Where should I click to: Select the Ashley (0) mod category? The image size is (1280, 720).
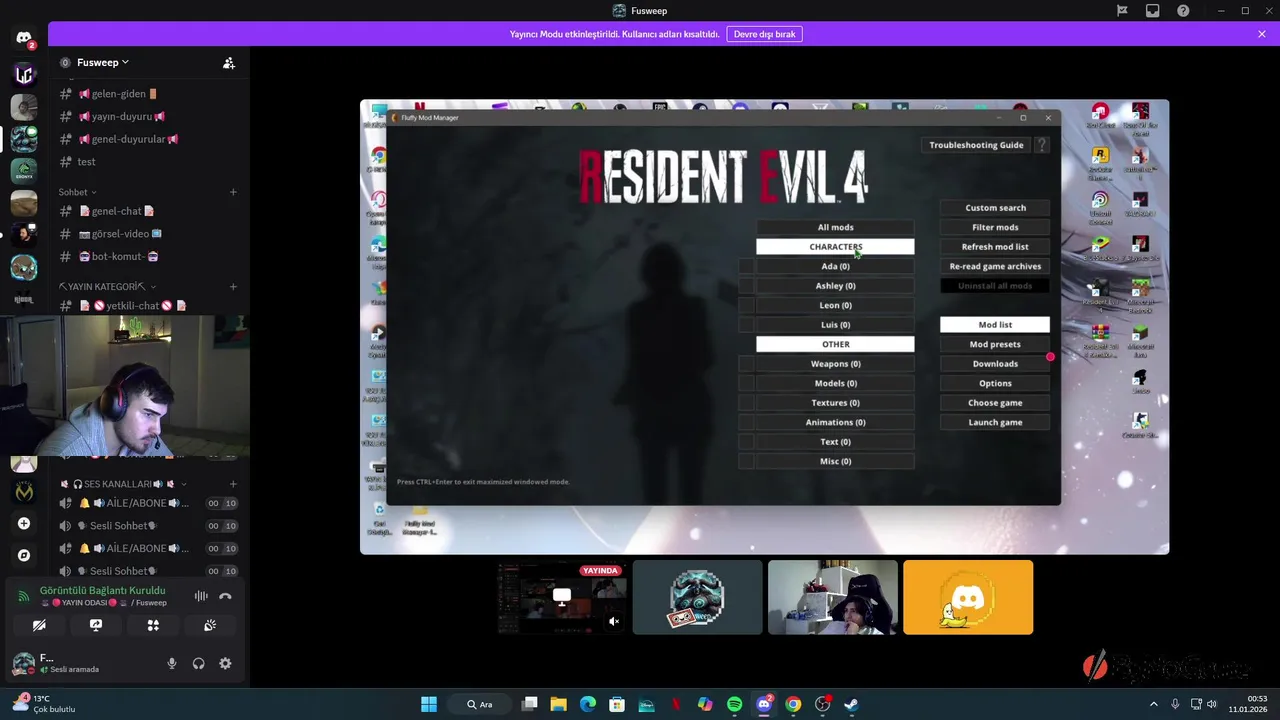(x=835, y=286)
